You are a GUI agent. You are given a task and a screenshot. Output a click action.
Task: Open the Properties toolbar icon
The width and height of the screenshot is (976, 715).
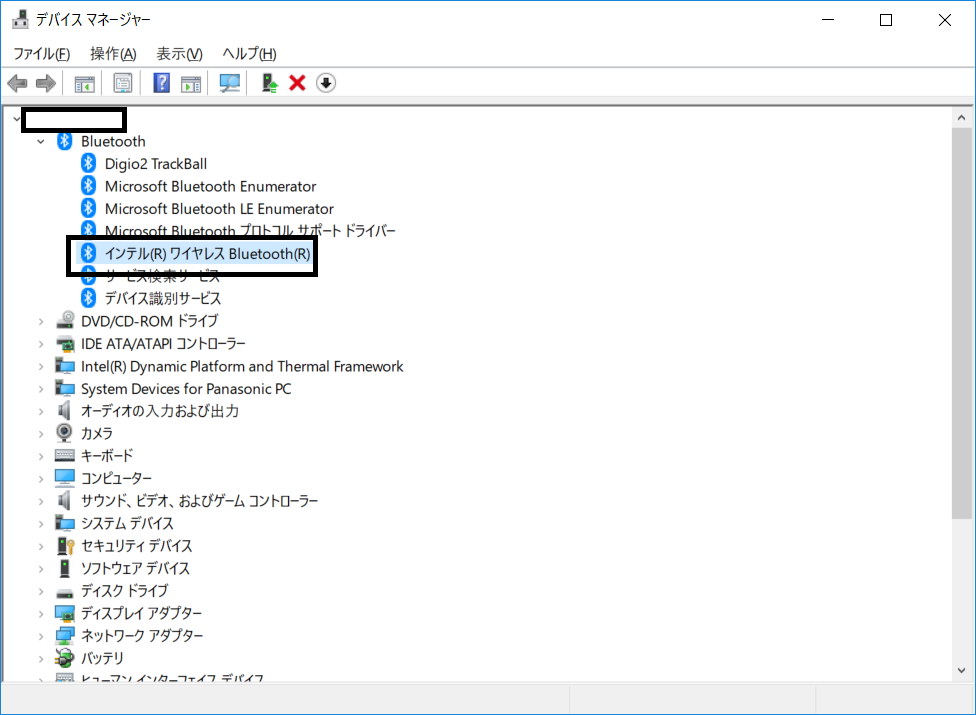click(123, 83)
